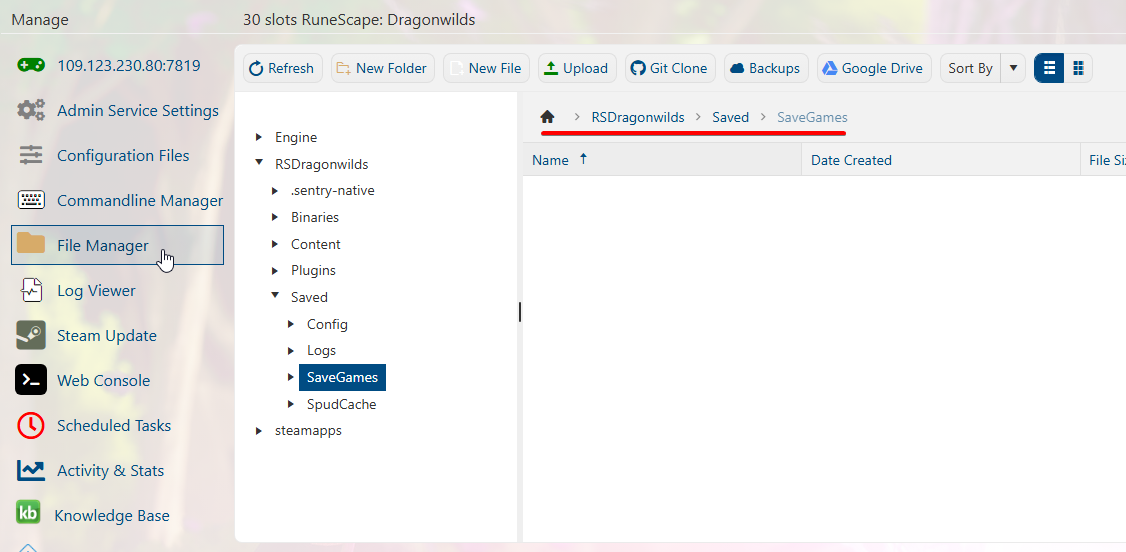Switch to list view layout
This screenshot has width=1126, height=552.
[1049, 68]
